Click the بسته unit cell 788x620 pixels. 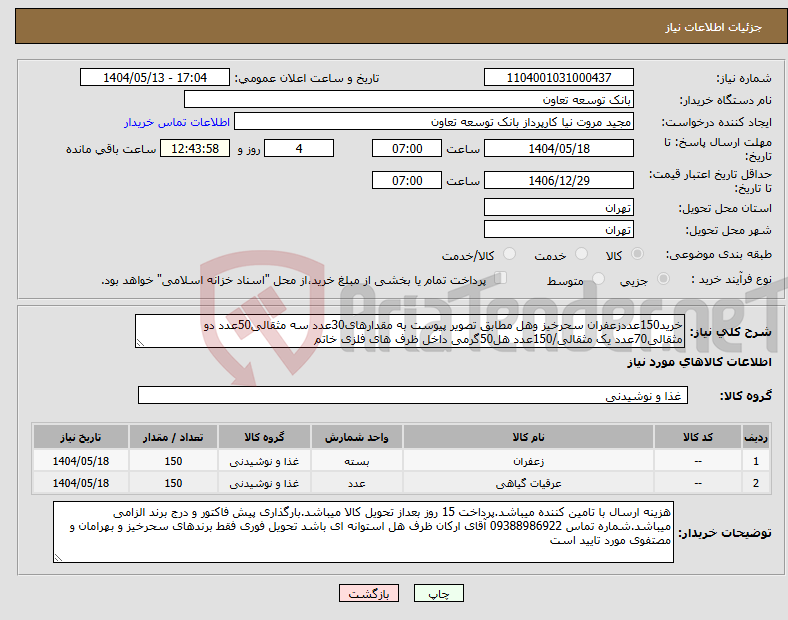(x=357, y=461)
